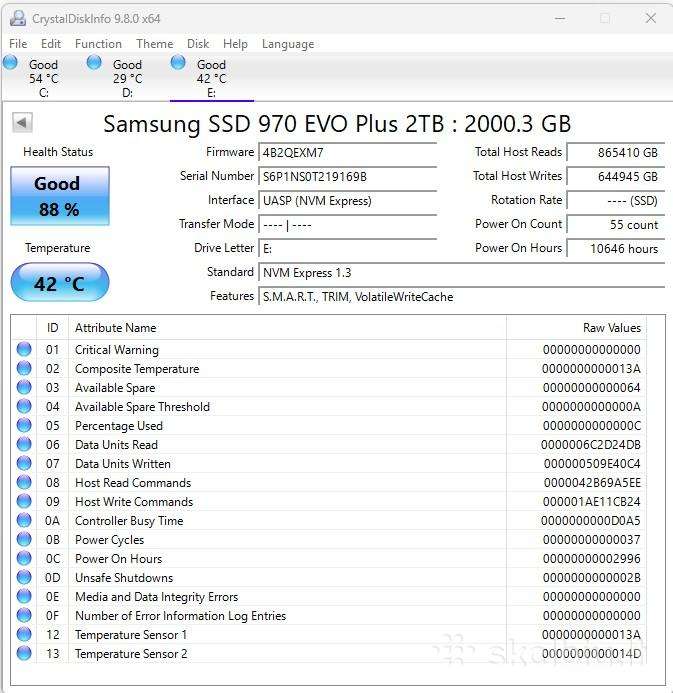This screenshot has width=673, height=693.
Task: Click the Standard field NVM Express 1.3
Action: pos(461,273)
